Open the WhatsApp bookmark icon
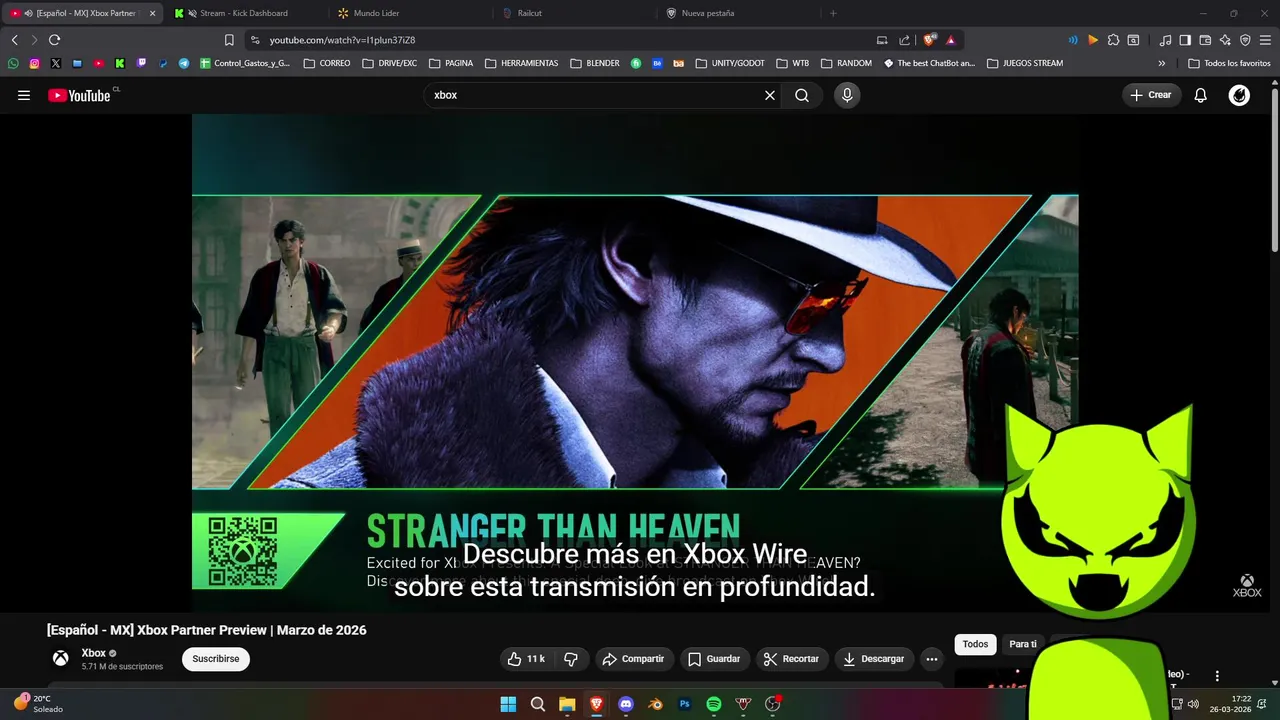This screenshot has height=720, width=1280. tap(13, 63)
